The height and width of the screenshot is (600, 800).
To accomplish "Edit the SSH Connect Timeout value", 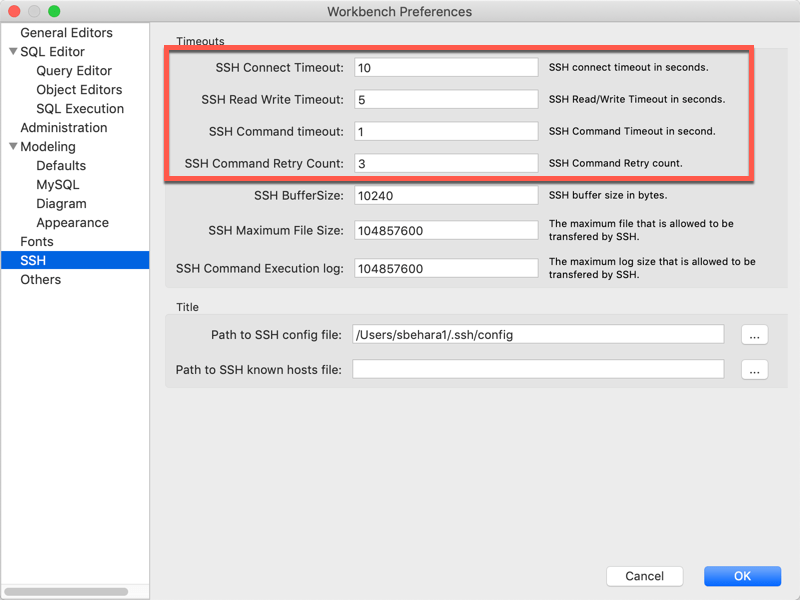I will 445,67.
